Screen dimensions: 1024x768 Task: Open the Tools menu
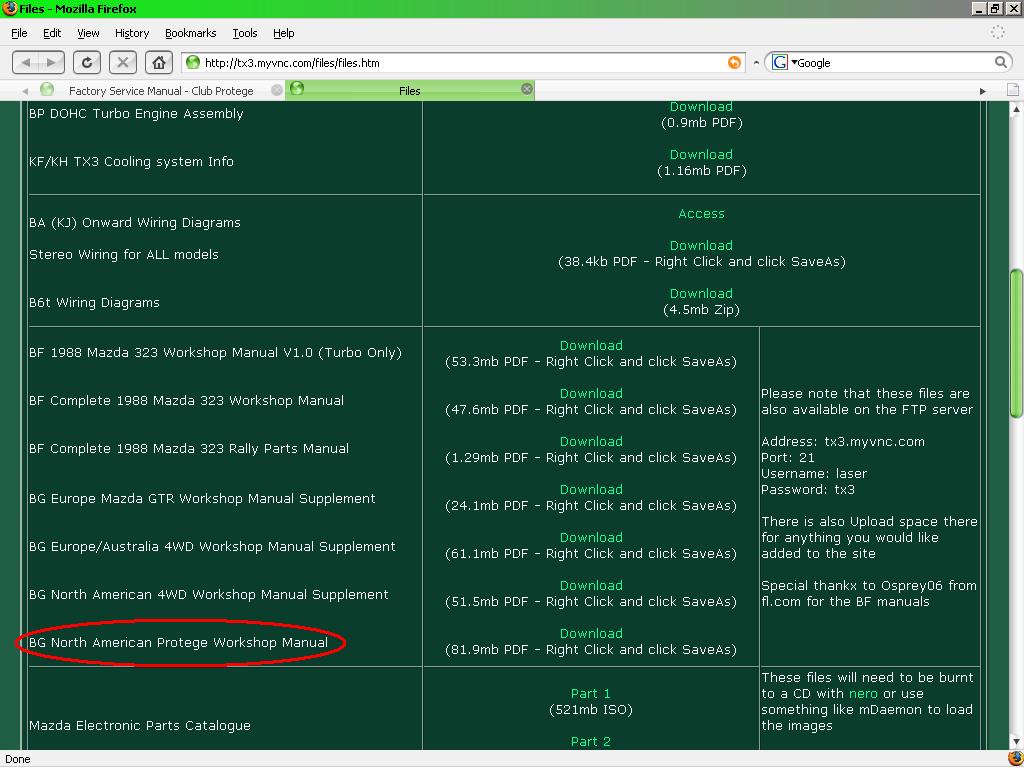(x=245, y=33)
